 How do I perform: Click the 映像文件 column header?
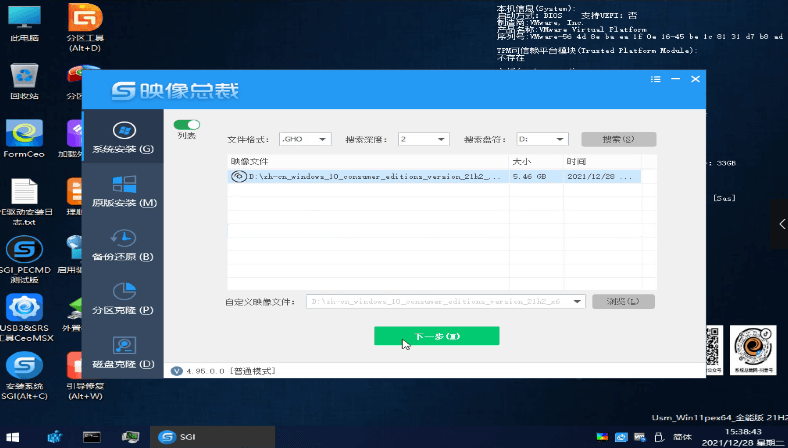(368, 161)
